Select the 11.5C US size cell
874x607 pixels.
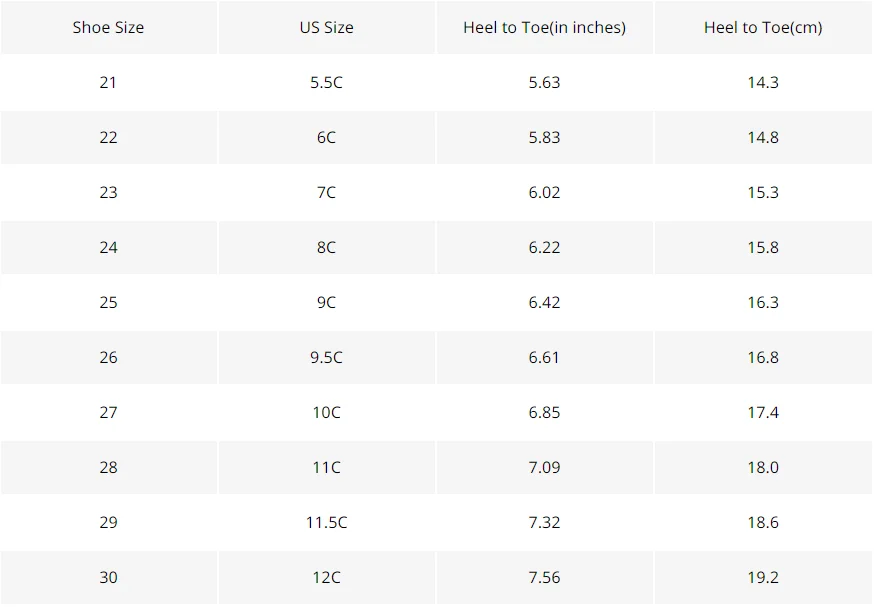click(327, 523)
